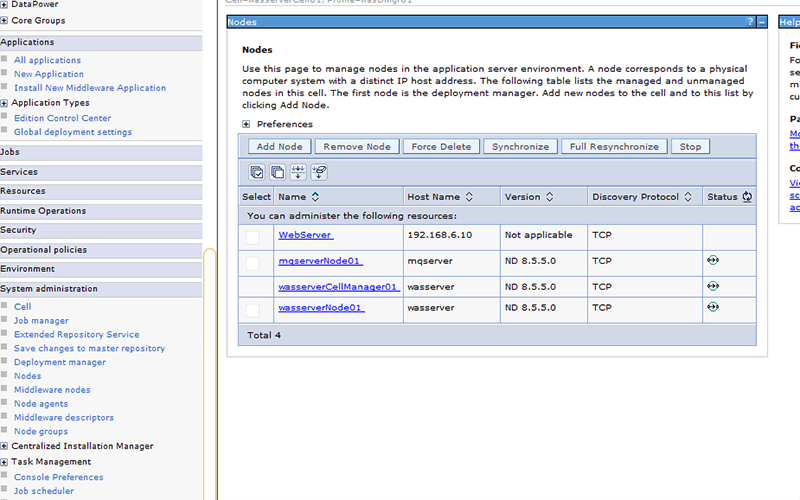Open New Application link
Screen dimensions: 800x500
coord(49,74)
